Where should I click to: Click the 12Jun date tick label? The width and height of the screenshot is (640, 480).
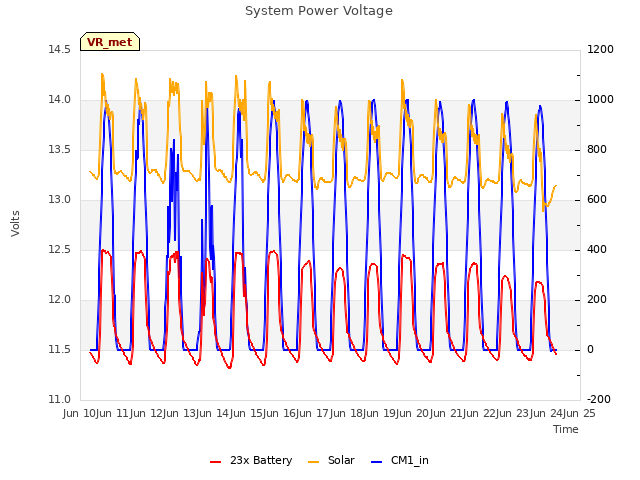click(x=164, y=413)
